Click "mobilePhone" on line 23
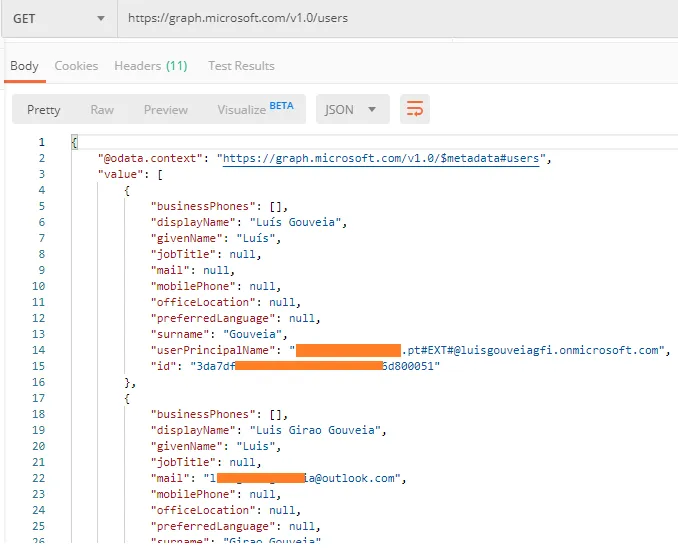Screen dimensions: 678x552 pyautogui.click(x=196, y=494)
